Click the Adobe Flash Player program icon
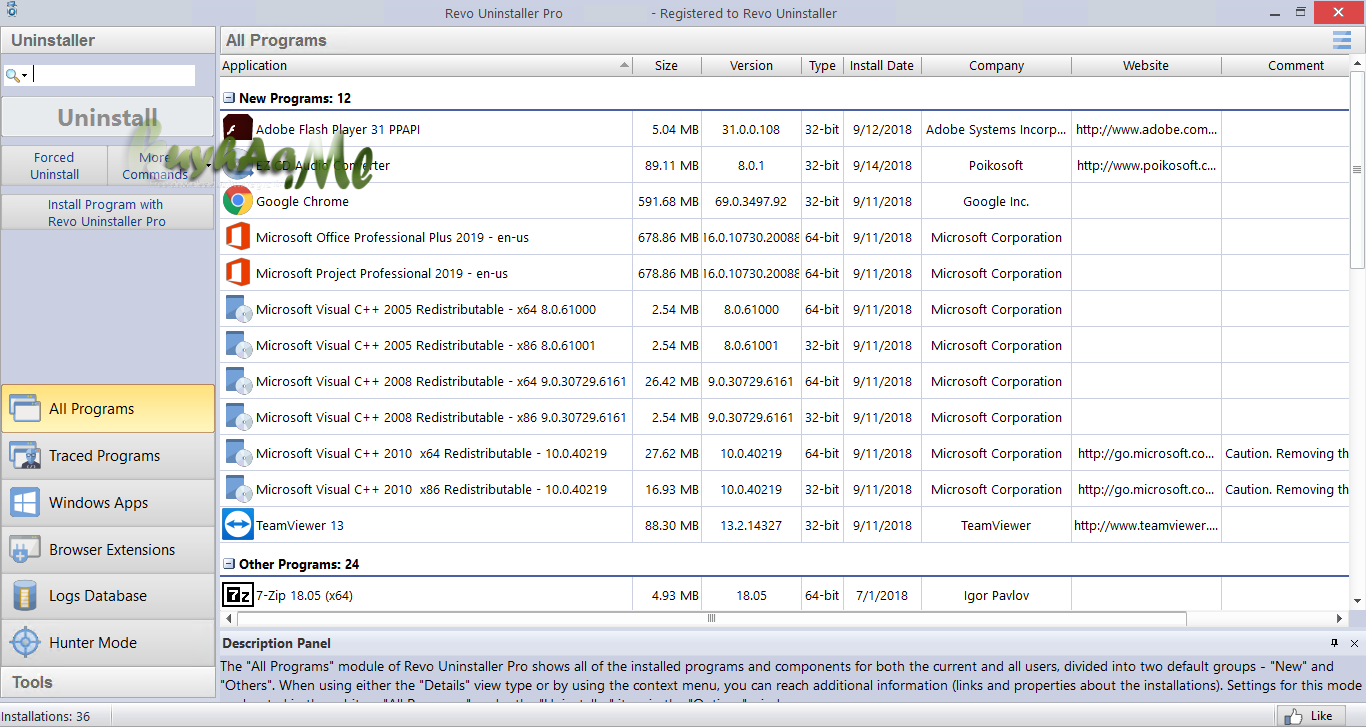The image size is (1366, 727). (x=238, y=129)
